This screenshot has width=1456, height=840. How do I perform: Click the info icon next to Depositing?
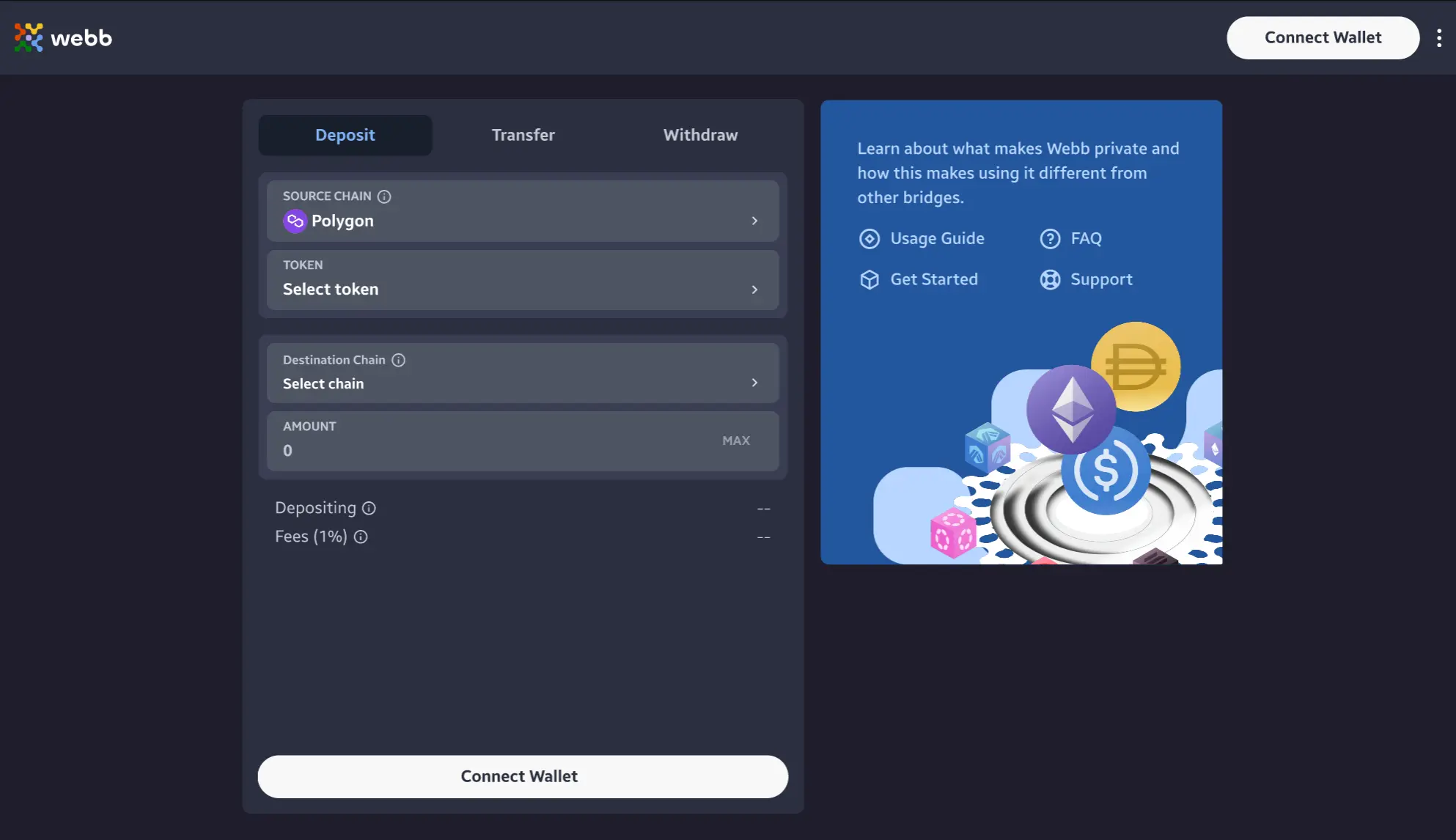click(x=369, y=509)
